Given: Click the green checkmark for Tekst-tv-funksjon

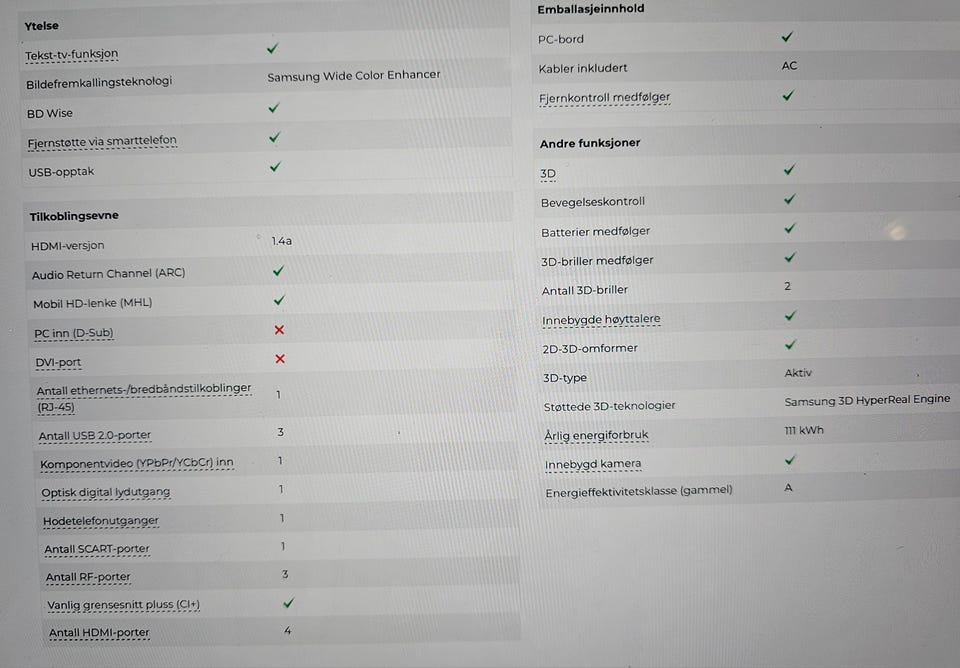Looking at the screenshot, I should [272, 48].
